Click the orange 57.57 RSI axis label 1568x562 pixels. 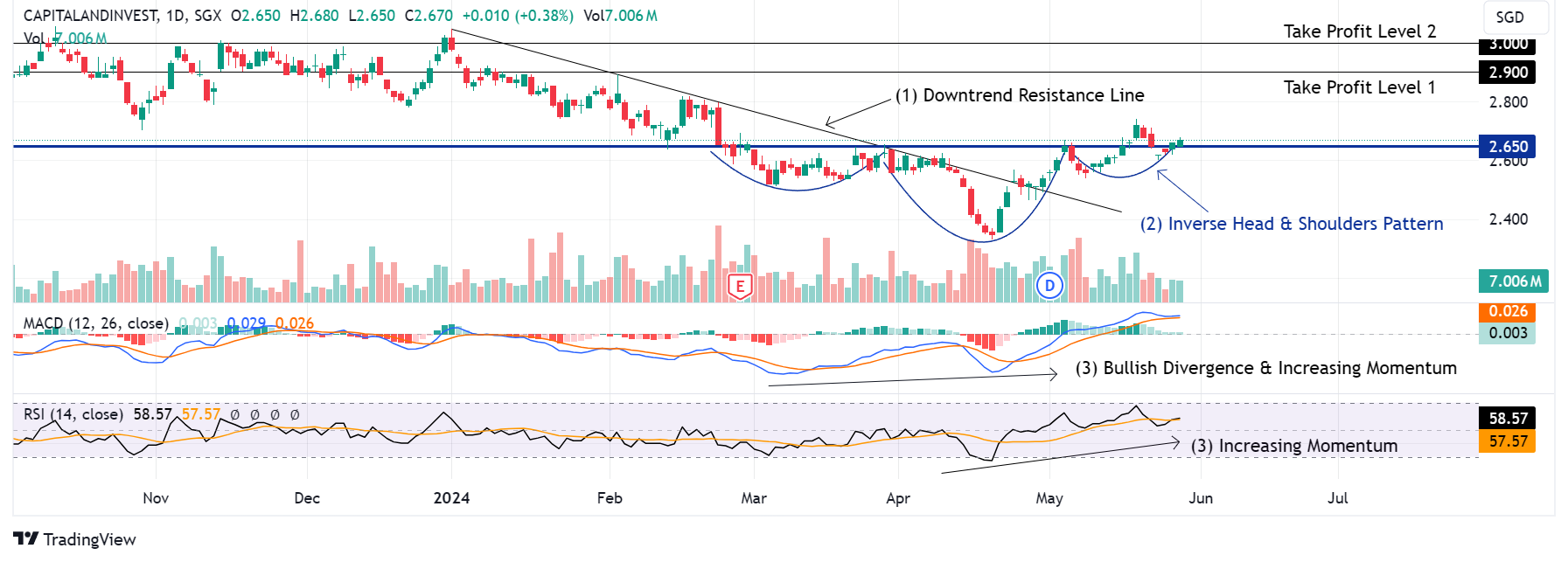click(1508, 441)
